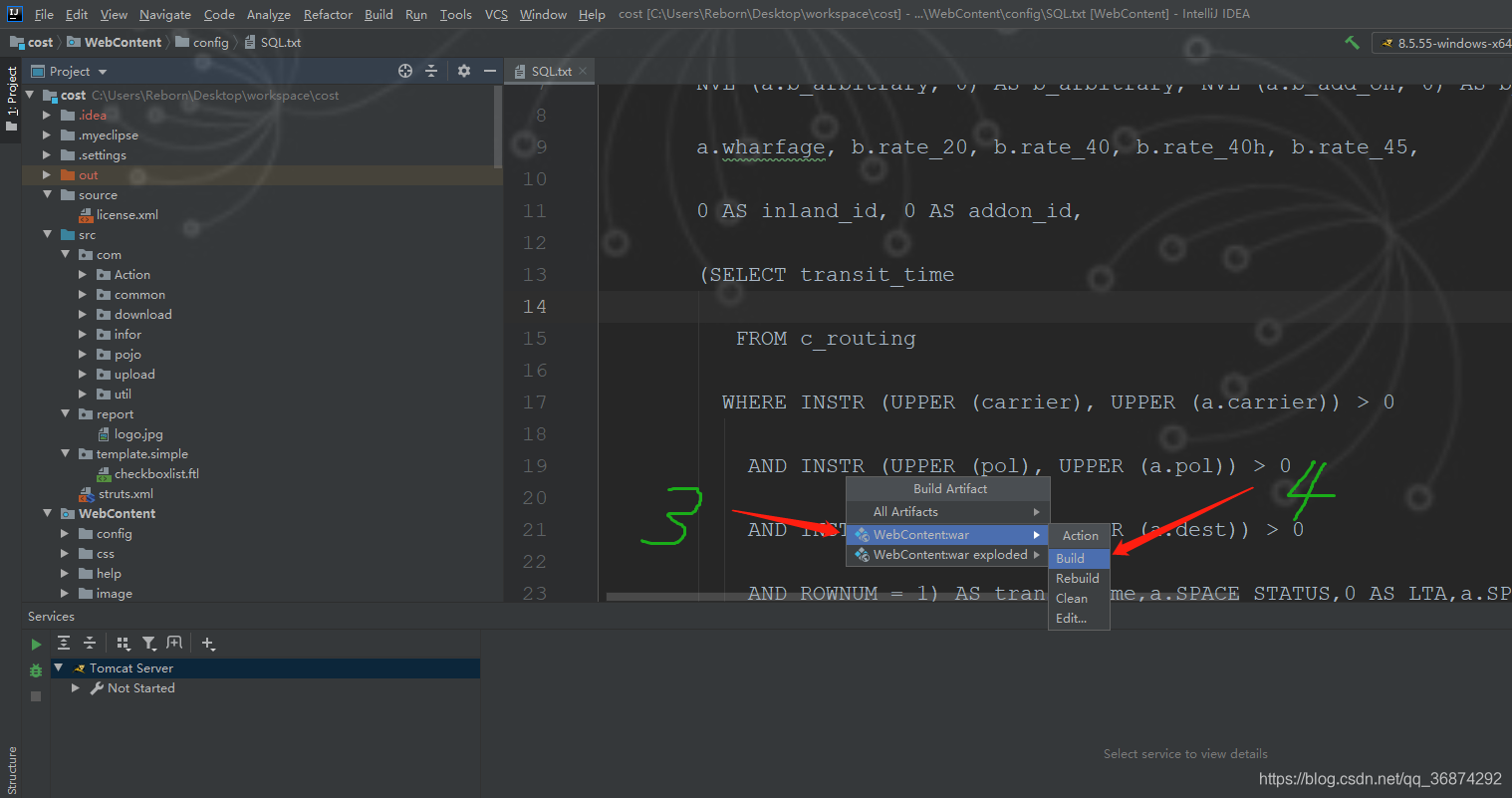This screenshot has width=1512, height=798.
Task: Open the Build menu
Action: 378,14
